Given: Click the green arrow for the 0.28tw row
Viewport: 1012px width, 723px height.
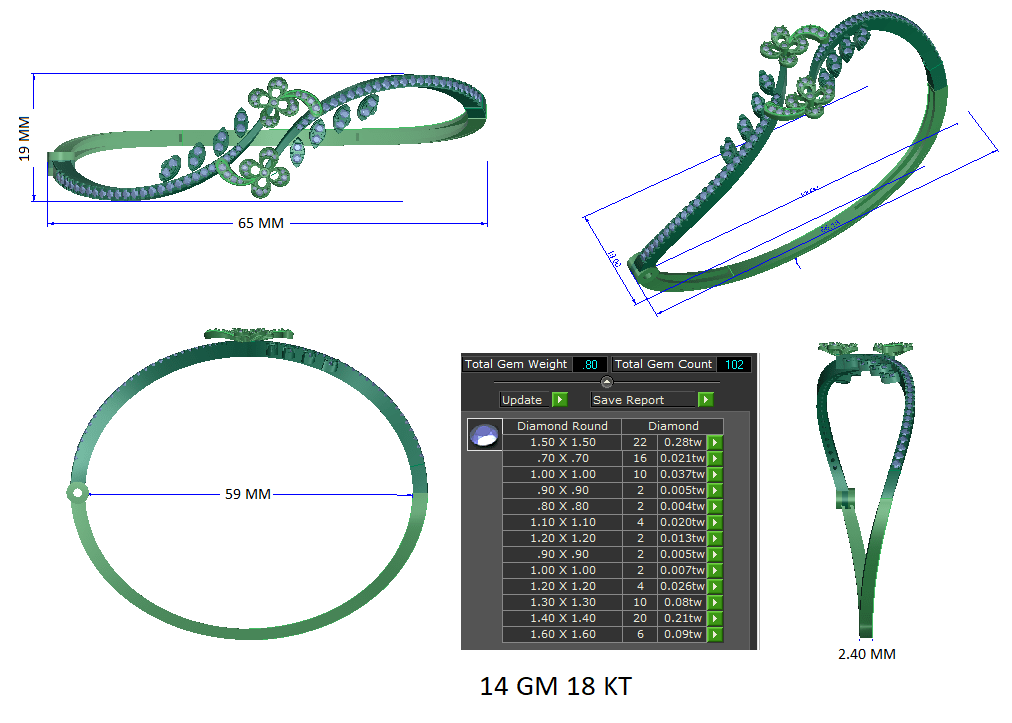Looking at the screenshot, I should (715, 442).
